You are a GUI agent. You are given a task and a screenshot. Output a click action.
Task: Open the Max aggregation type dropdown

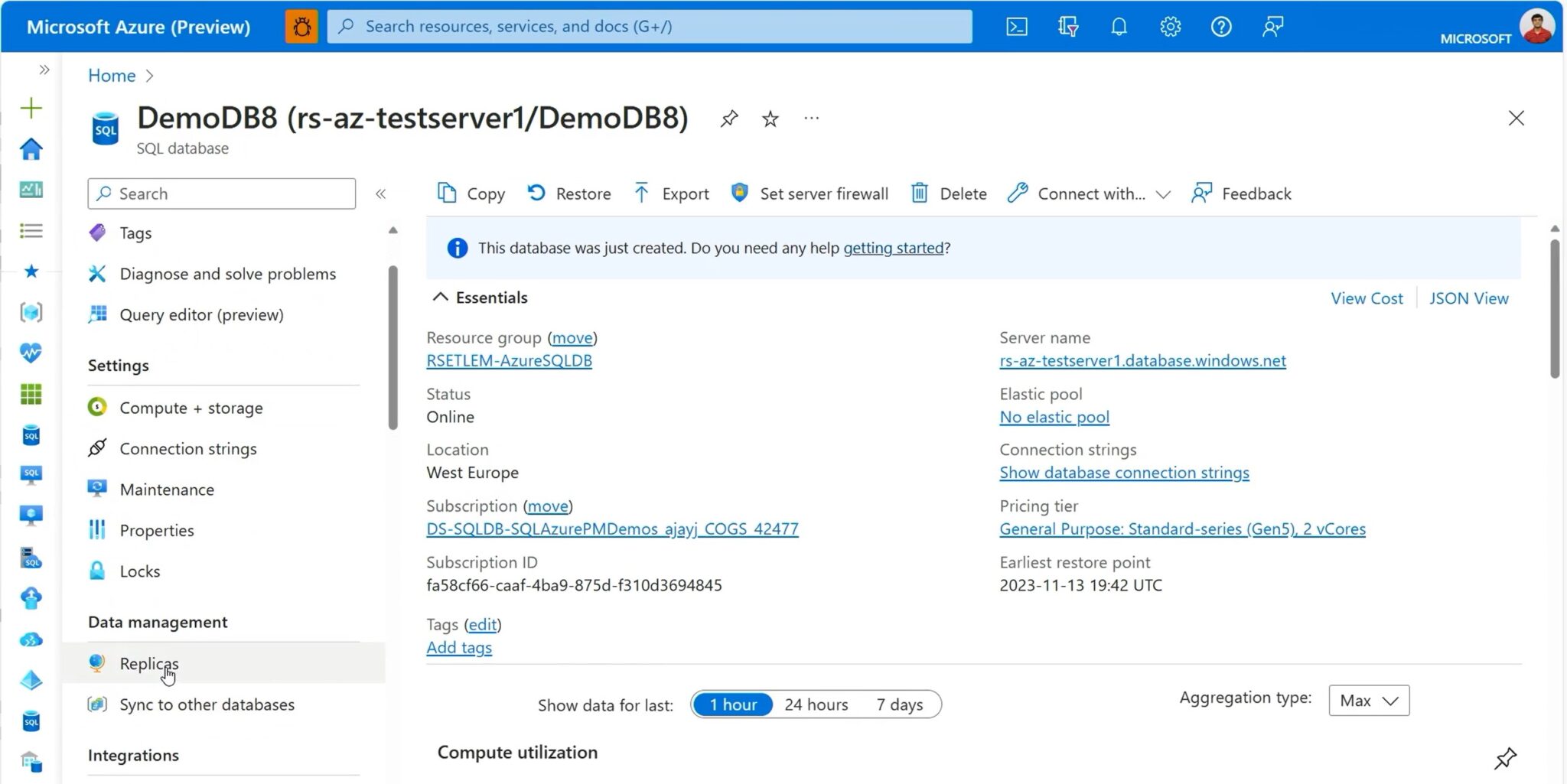(x=1369, y=700)
